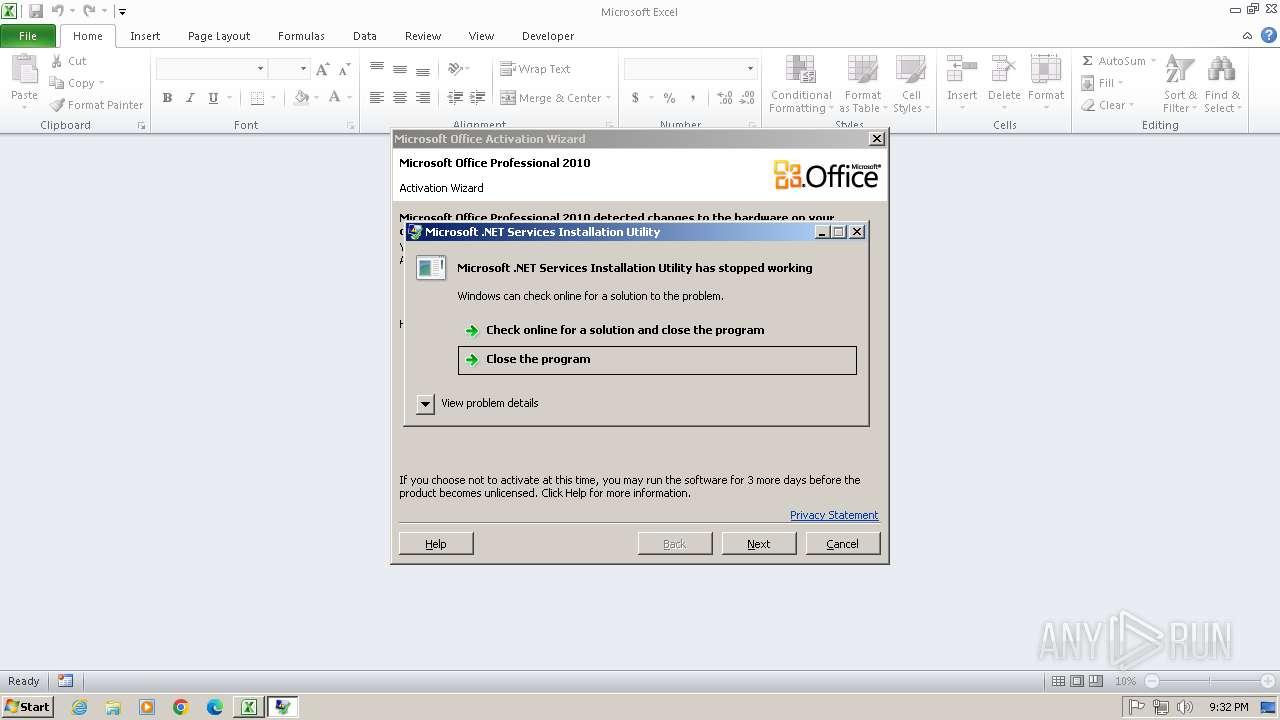Decrease font size with Shrink Font icon
The width and height of the screenshot is (1280, 720).
click(x=344, y=69)
